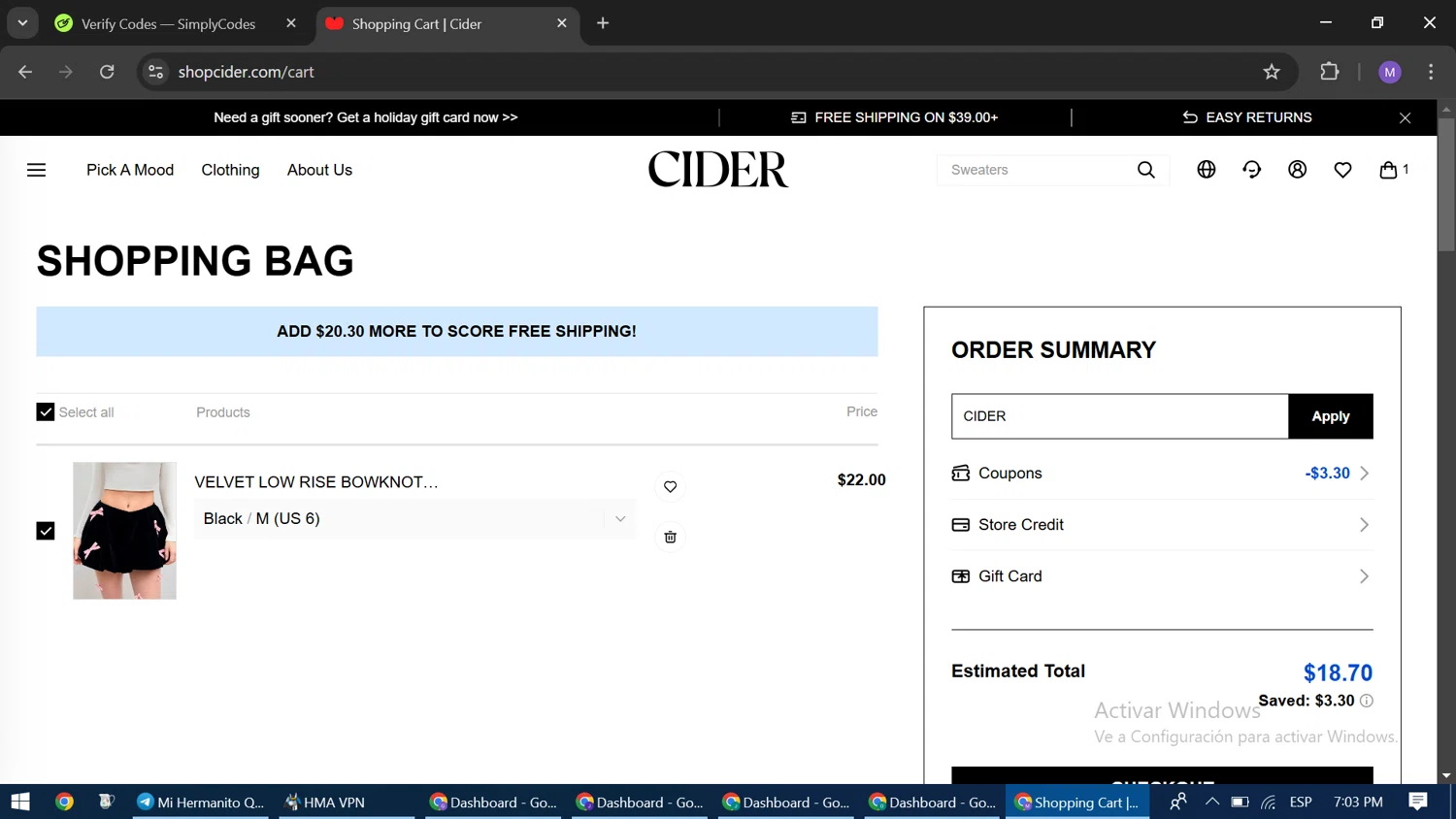The width and height of the screenshot is (1456, 819).
Task: Open the About Us menu
Action: [320, 170]
